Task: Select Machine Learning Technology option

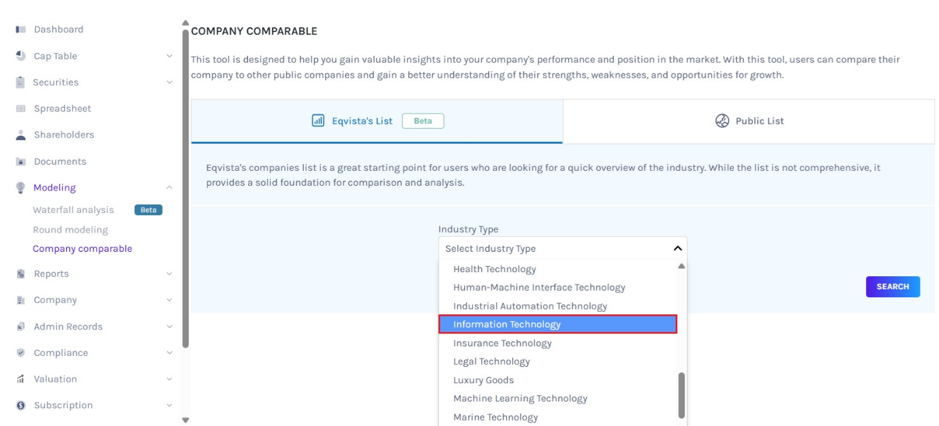Action: click(558, 398)
